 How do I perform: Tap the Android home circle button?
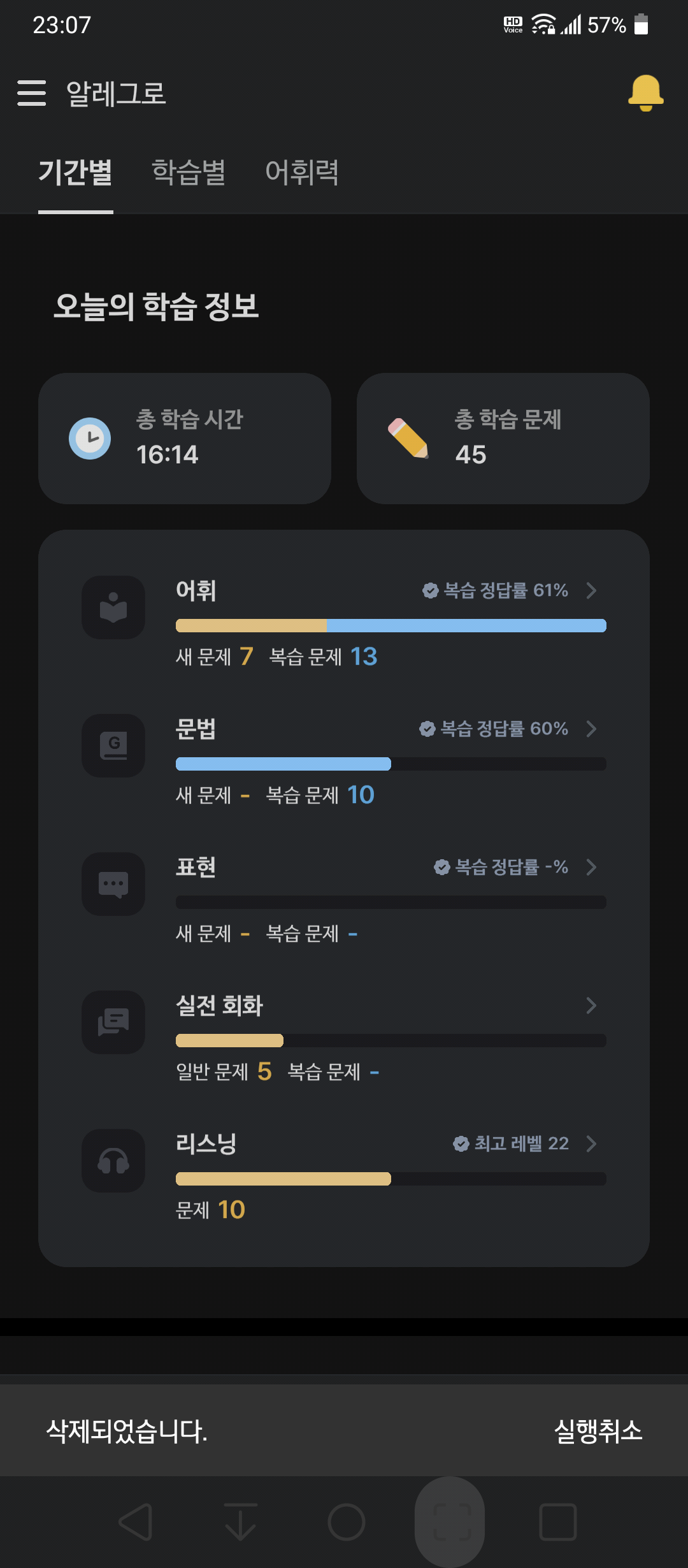347,1522
